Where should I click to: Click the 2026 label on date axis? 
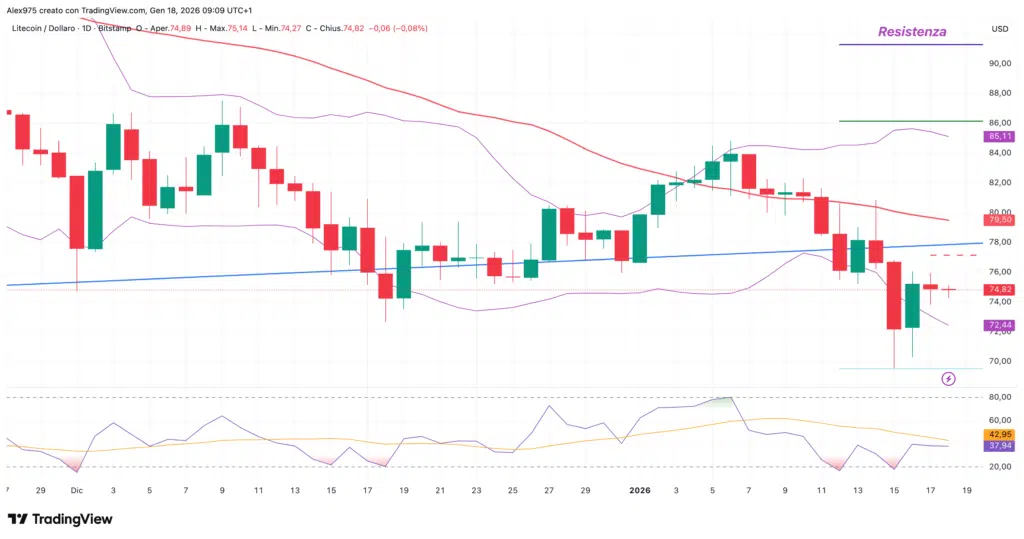click(x=640, y=491)
